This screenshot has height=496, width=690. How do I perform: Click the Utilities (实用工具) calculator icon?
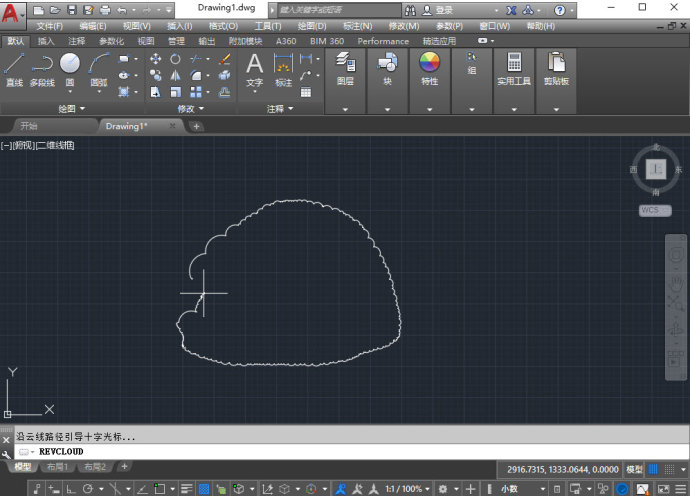coord(514,69)
